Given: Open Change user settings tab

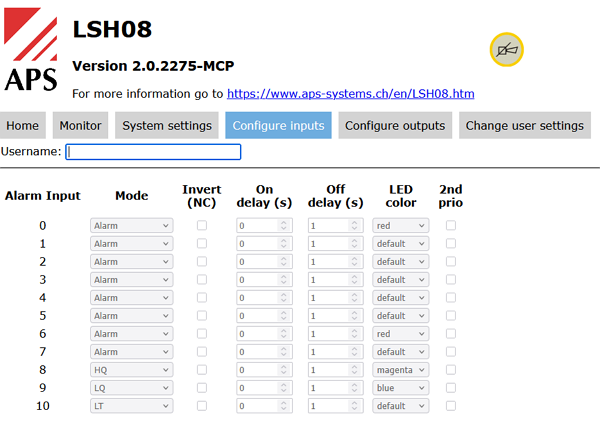Looking at the screenshot, I should 524,126.
